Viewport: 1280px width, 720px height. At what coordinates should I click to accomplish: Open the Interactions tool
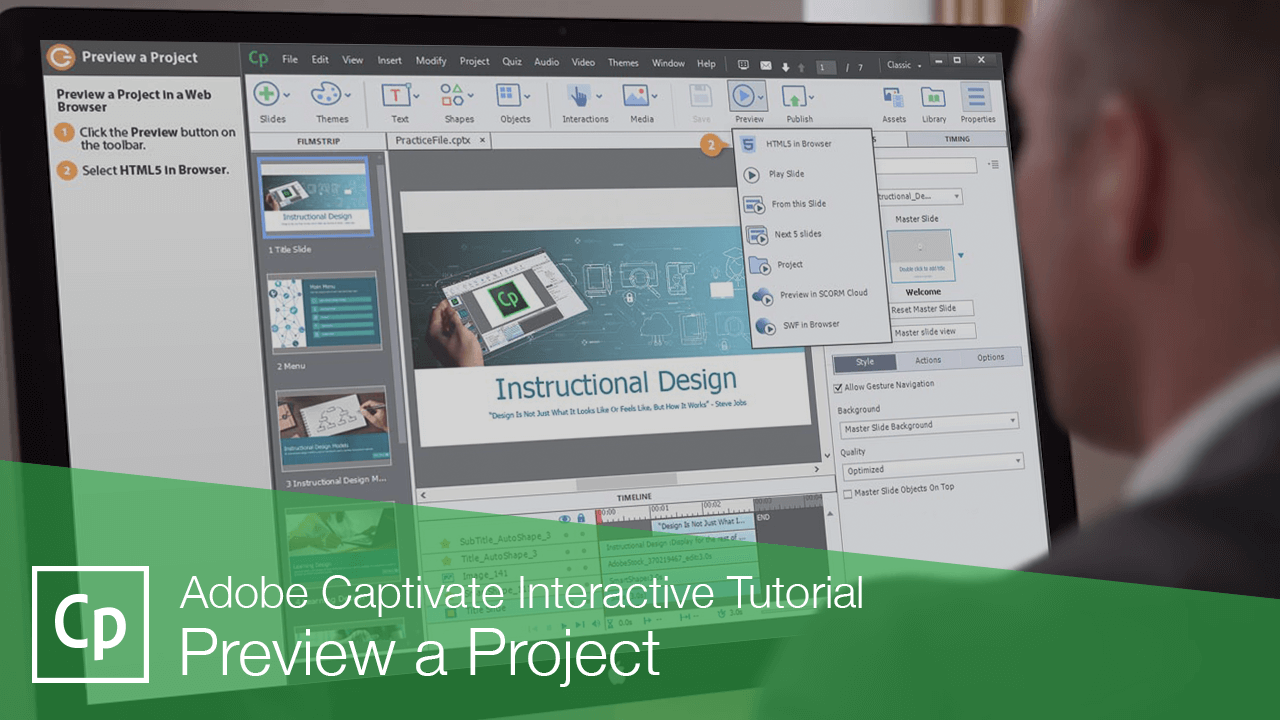pos(581,95)
